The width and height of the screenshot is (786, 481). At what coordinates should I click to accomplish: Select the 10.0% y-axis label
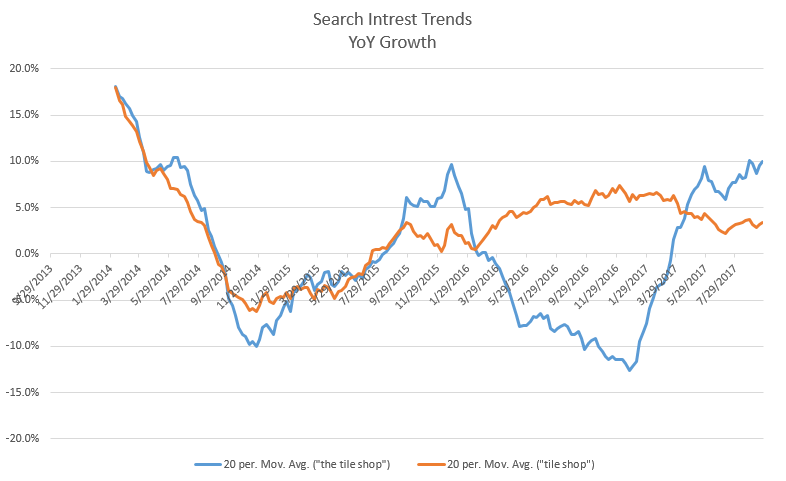[24, 161]
